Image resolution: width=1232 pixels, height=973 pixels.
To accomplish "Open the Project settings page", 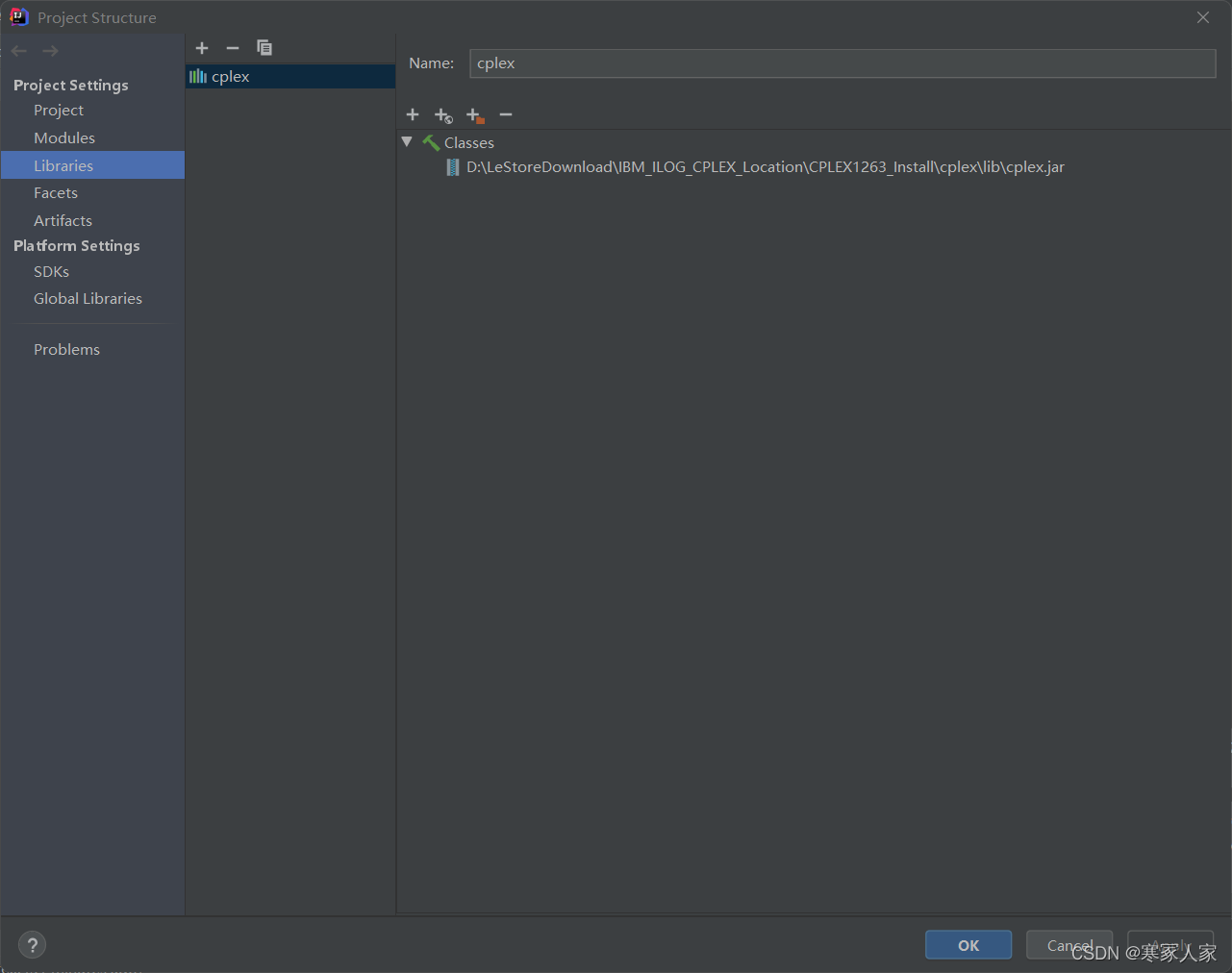I will [x=59, y=111].
